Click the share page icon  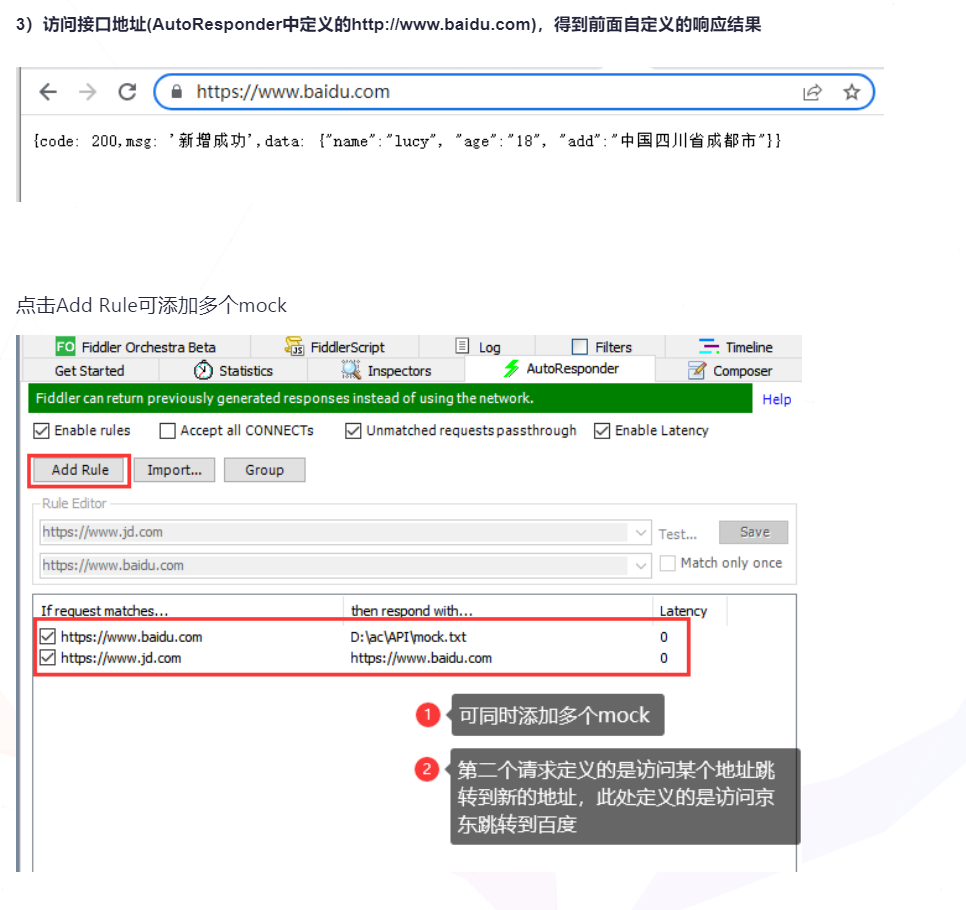812,92
